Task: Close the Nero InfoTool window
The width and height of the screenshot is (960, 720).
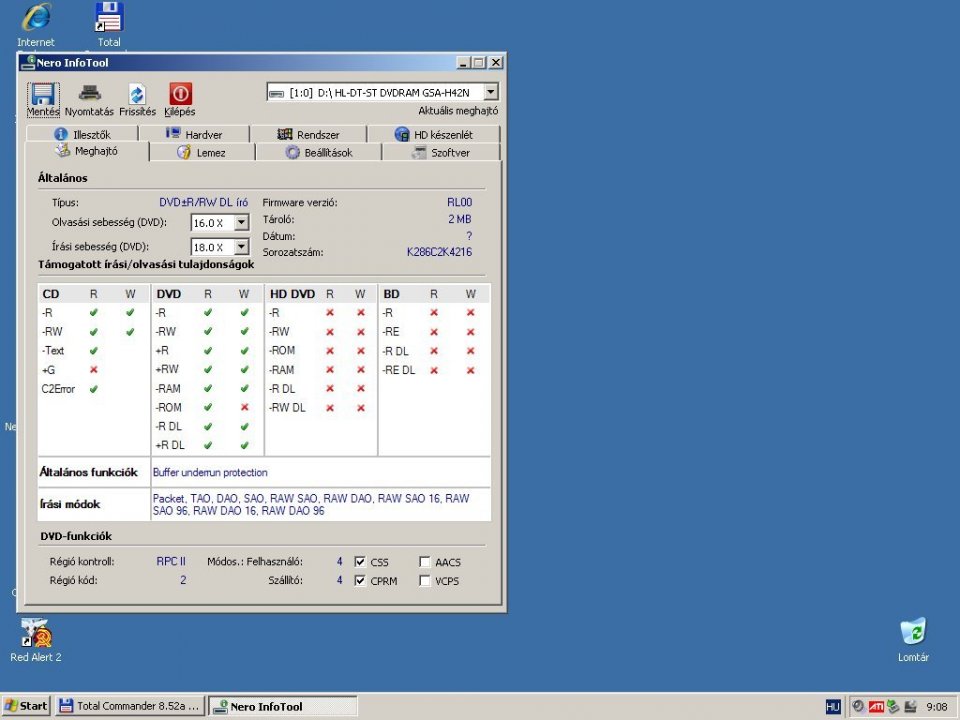Action: 496,62
